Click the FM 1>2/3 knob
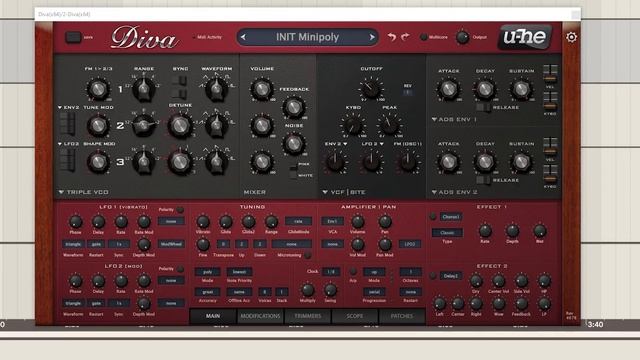Image resolution: width=640 pixels, height=360 pixels. point(98,89)
